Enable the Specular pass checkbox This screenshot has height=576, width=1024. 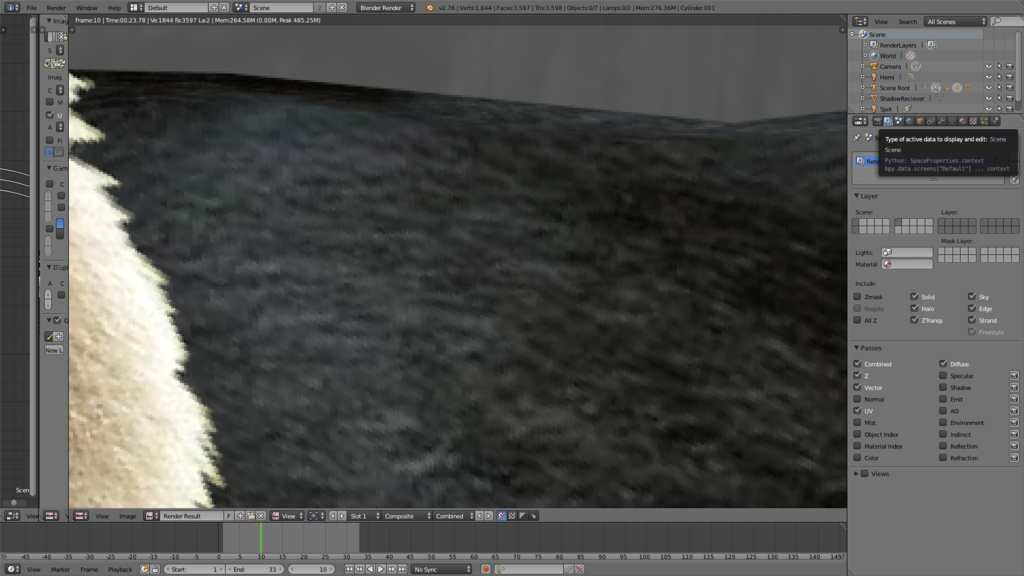pyautogui.click(x=943, y=376)
